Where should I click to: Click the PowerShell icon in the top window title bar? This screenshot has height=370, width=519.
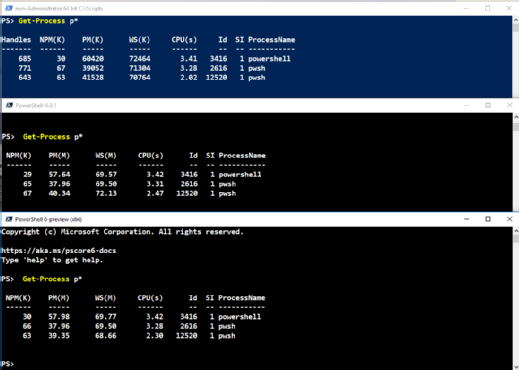click(9, 8)
